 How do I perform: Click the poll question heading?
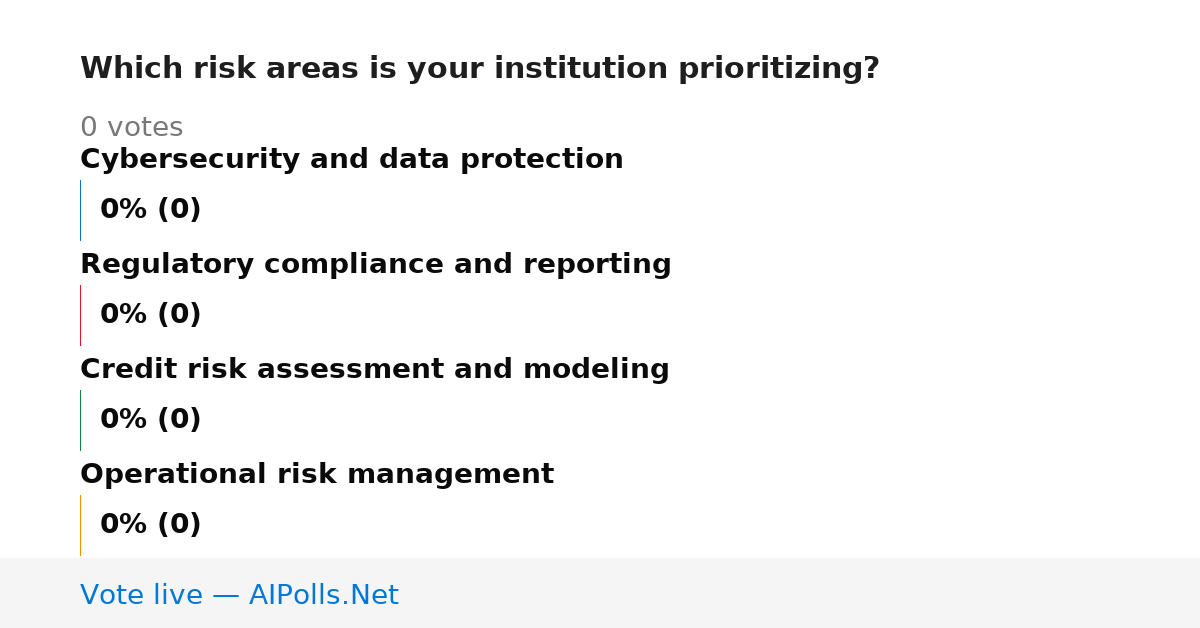[479, 69]
